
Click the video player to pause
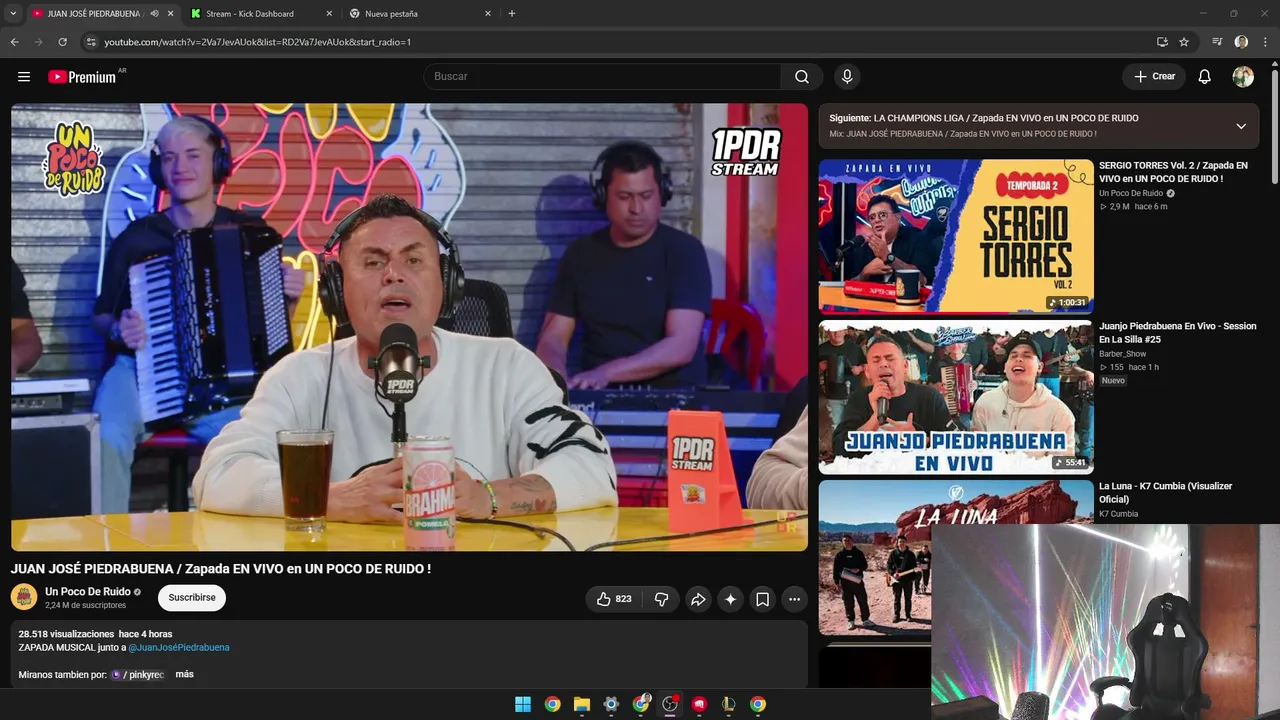(x=409, y=327)
